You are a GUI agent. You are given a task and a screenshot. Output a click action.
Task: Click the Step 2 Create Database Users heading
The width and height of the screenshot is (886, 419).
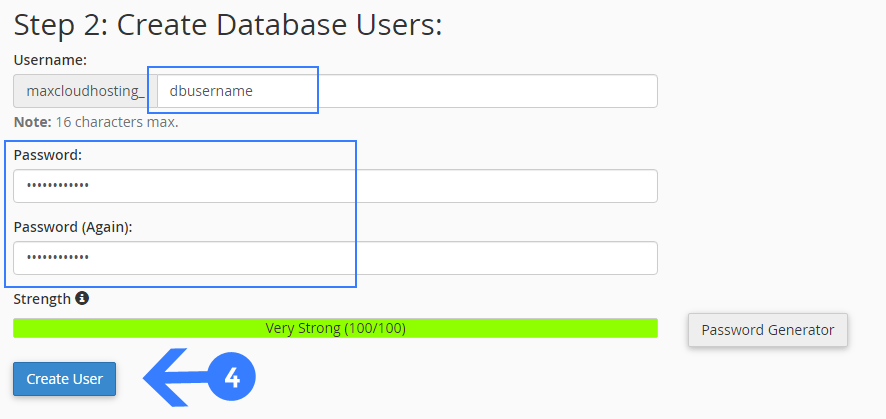(228, 25)
